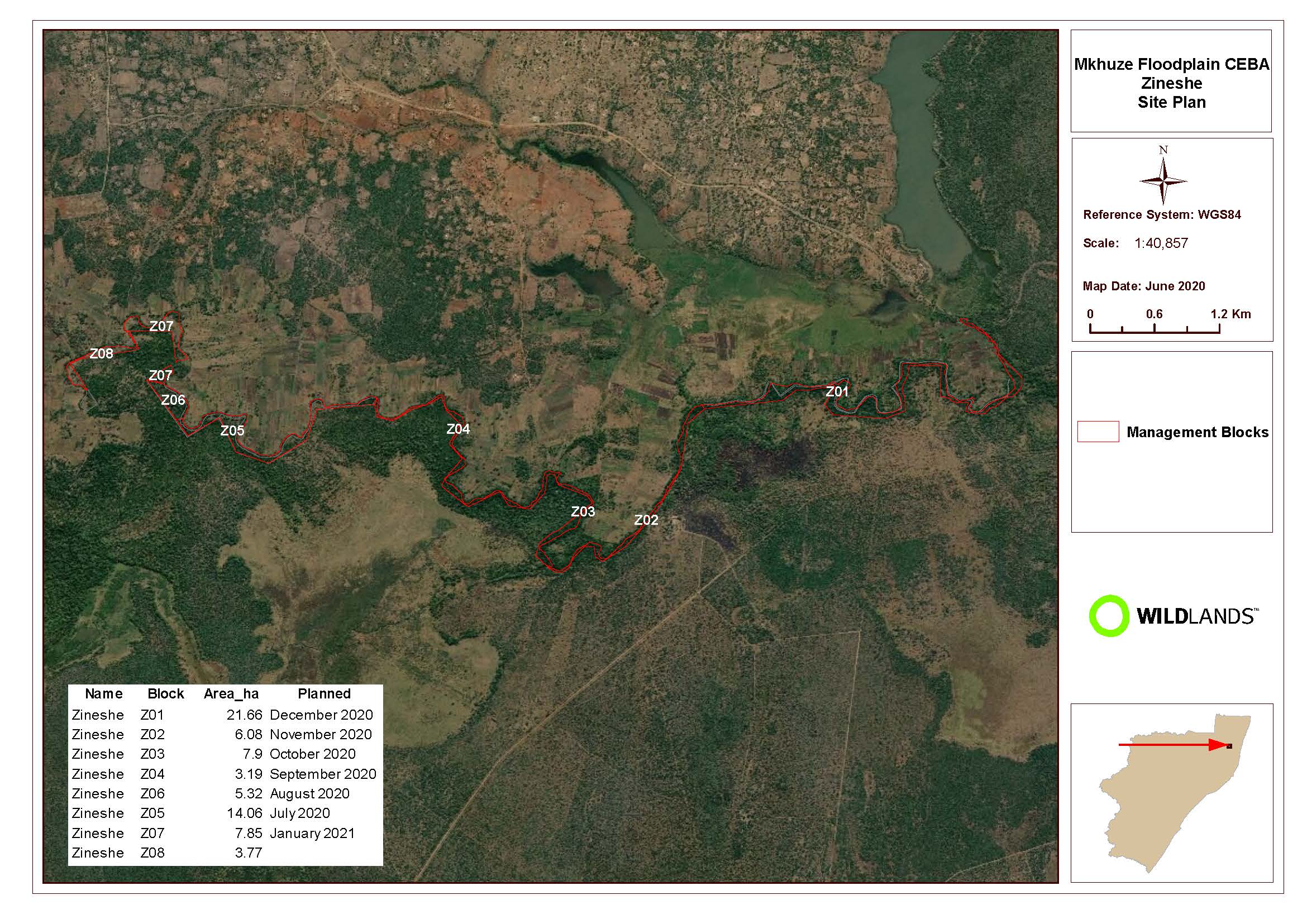Click the Mkhuze Floodplain CEBA title text
The image size is (1307, 924).
pyautogui.click(x=1171, y=65)
